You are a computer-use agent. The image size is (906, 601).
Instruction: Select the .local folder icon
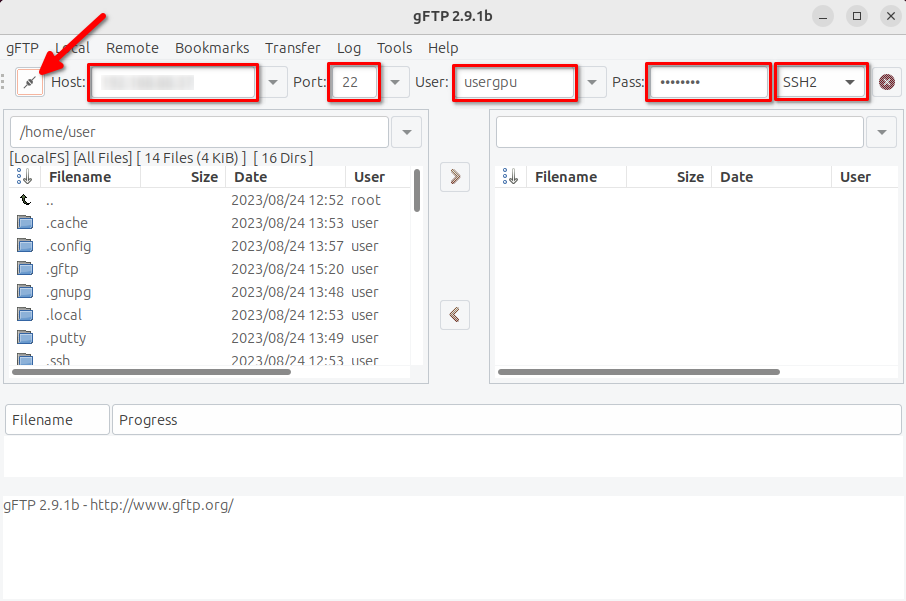(25, 314)
